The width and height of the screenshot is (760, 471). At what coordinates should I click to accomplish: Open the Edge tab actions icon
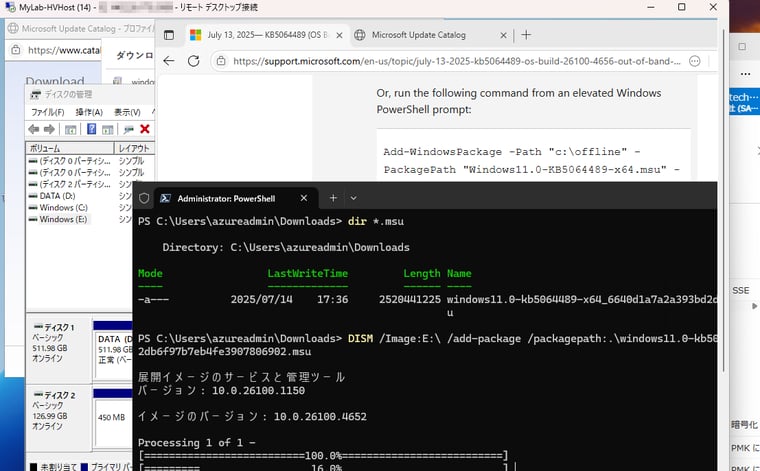[169, 35]
